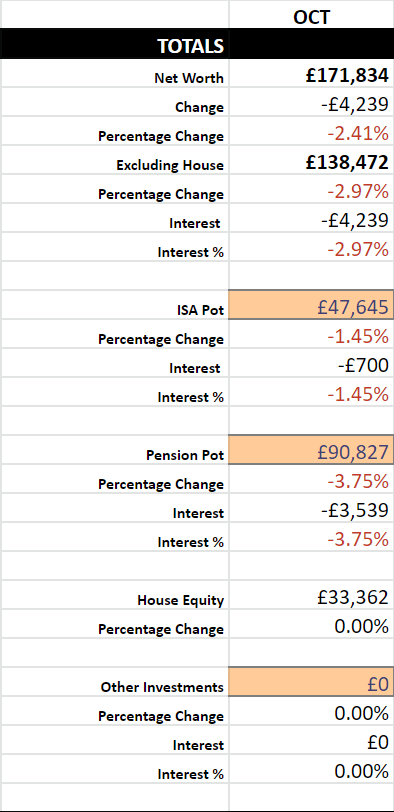Select the Net Worth value £171,834
Viewport: 394px width, 812px height.
click(311, 74)
